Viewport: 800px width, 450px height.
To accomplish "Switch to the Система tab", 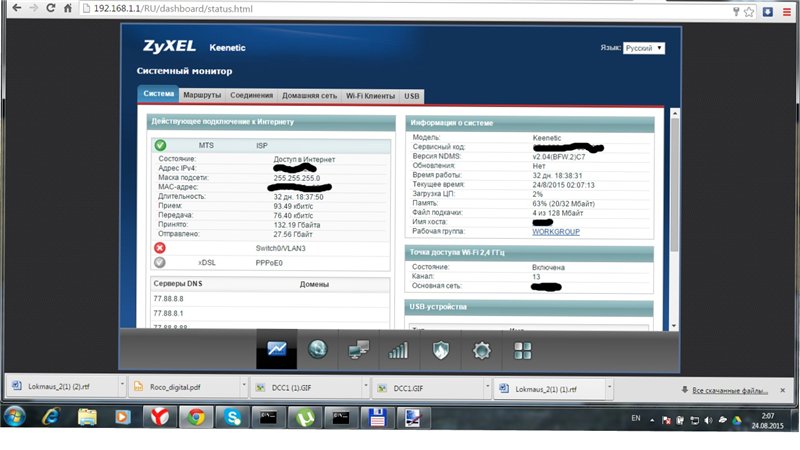I will pyautogui.click(x=158, y=94).
